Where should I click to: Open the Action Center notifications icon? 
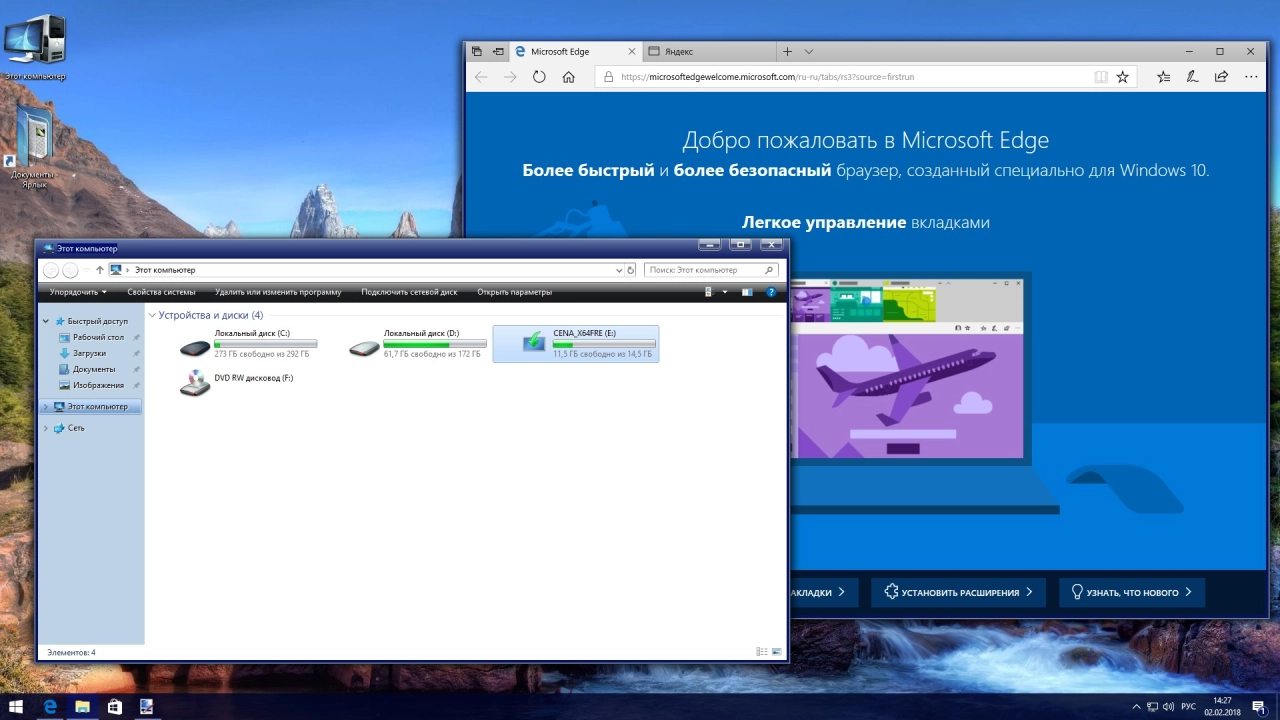pyautogui.click(x=1258, y=707)
